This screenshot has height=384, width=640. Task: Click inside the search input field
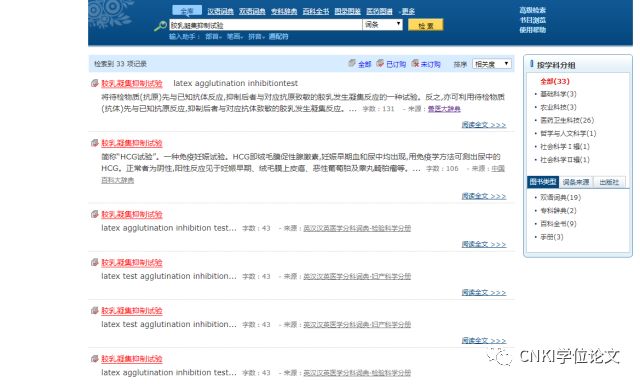coord(265,25)
